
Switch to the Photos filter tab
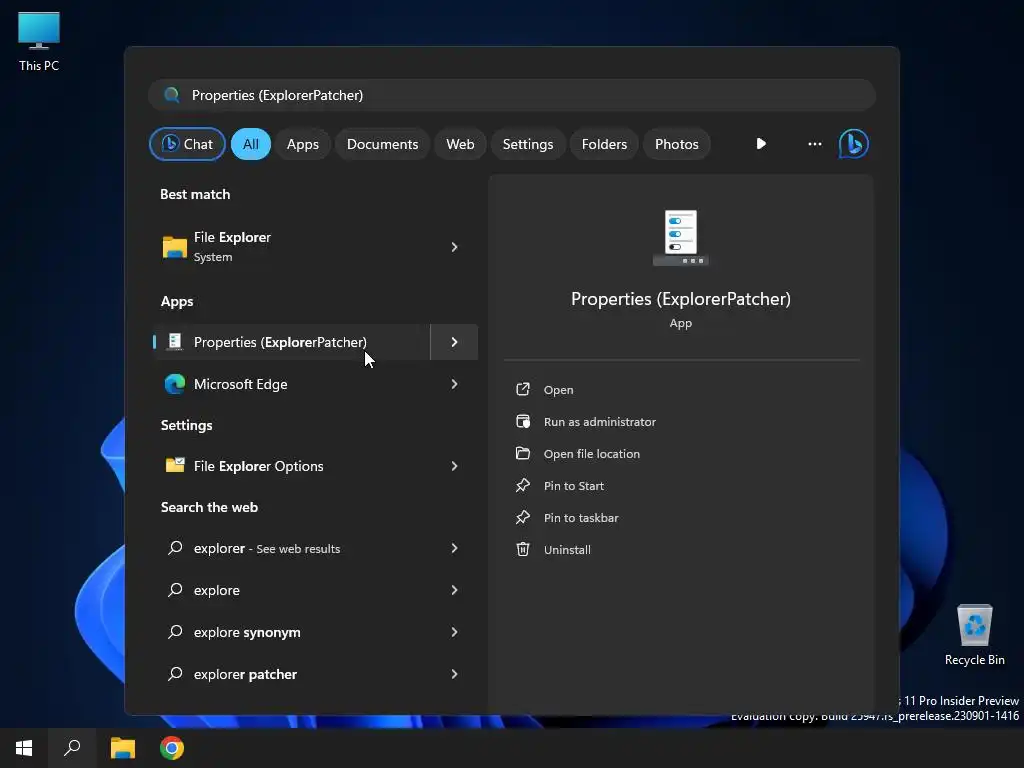[x=677, y=144]
